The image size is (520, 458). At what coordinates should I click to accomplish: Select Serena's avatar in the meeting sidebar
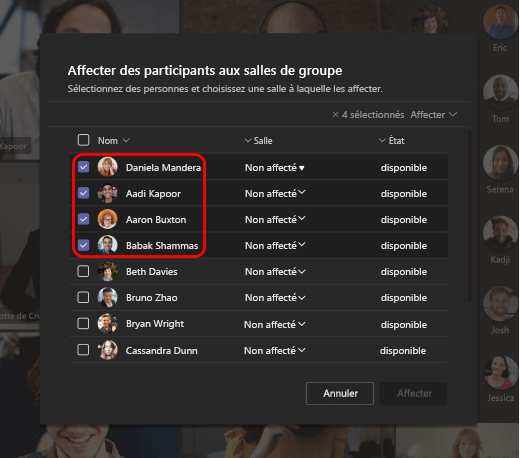click(x=500, y=163)
